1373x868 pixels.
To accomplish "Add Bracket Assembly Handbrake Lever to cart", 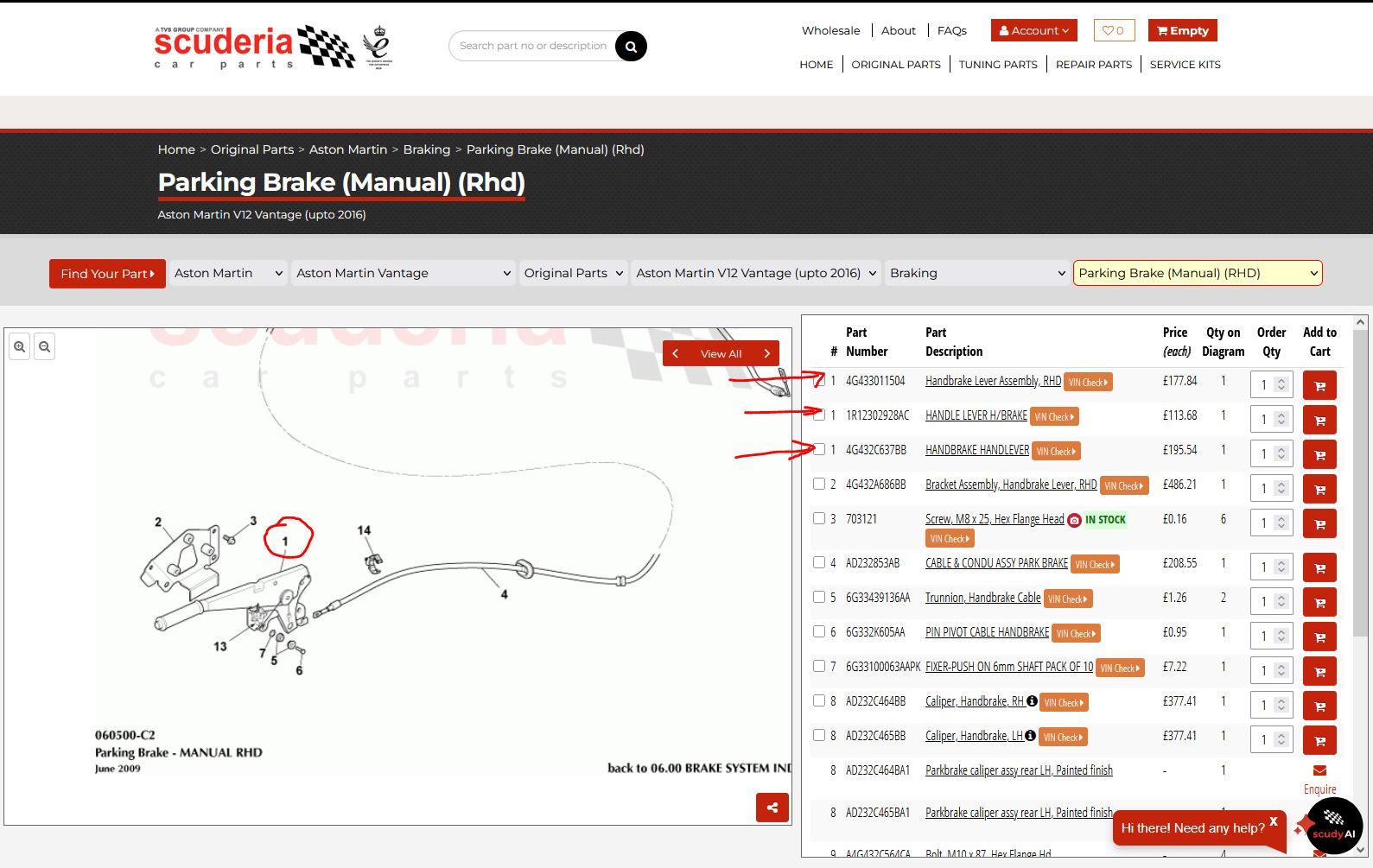I will tap(1319, 489).
